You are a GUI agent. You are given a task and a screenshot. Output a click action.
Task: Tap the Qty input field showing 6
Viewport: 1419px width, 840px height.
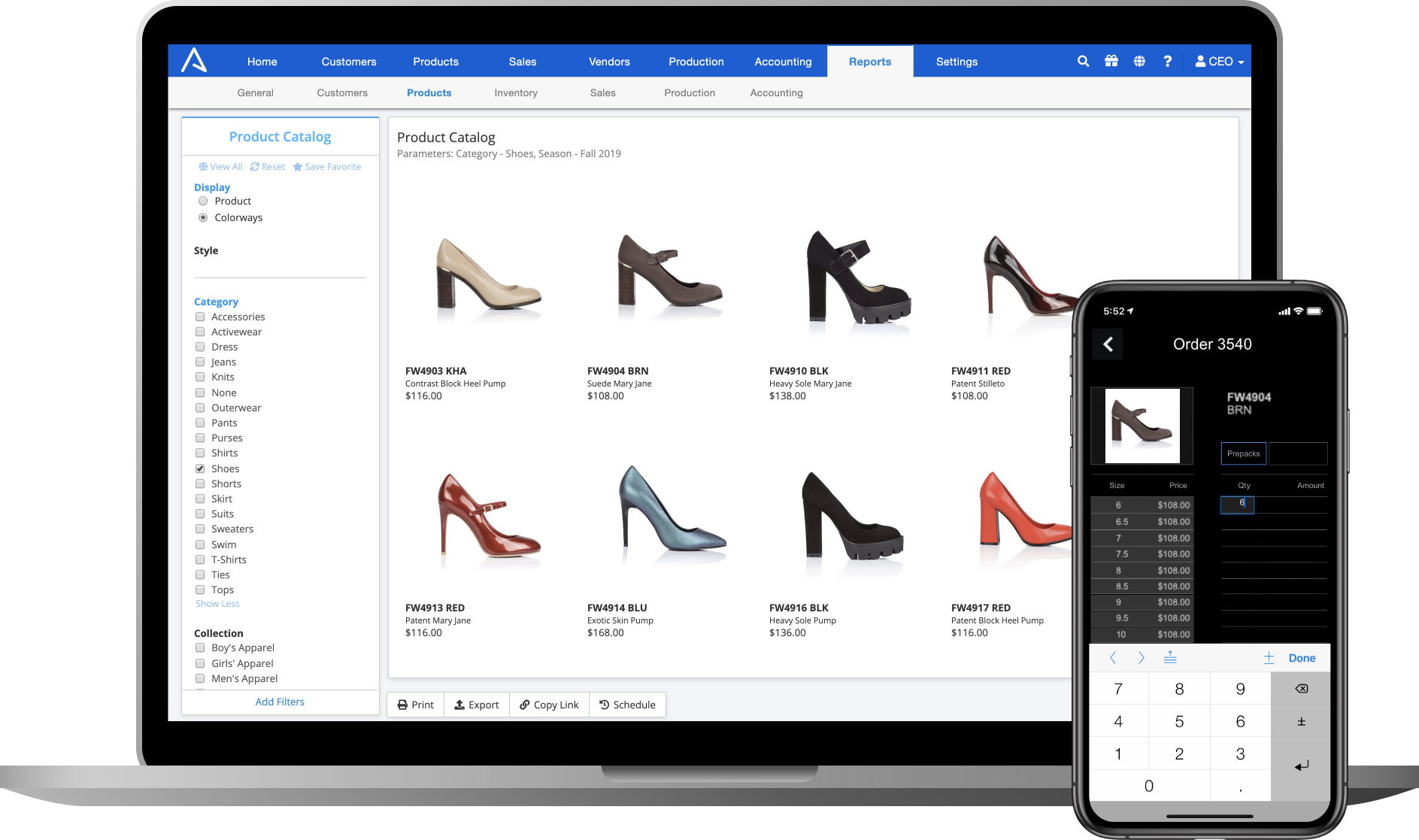click(x=1237, y=505)
